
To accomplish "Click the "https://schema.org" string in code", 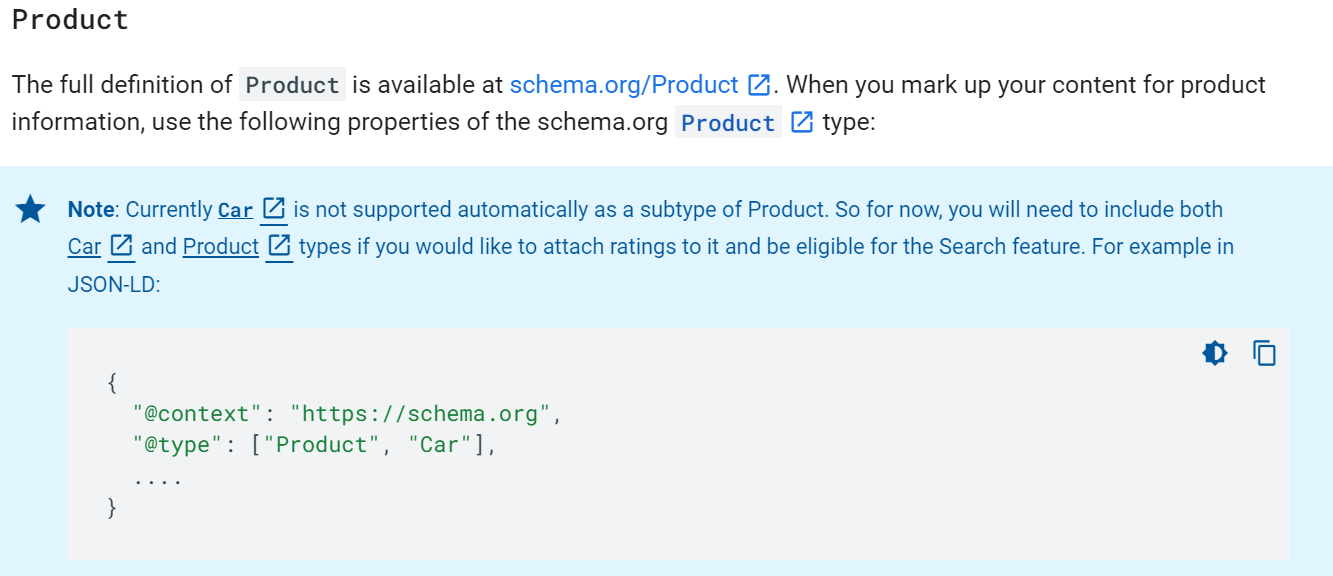I will pyautogui.click(x=420, y=413).
